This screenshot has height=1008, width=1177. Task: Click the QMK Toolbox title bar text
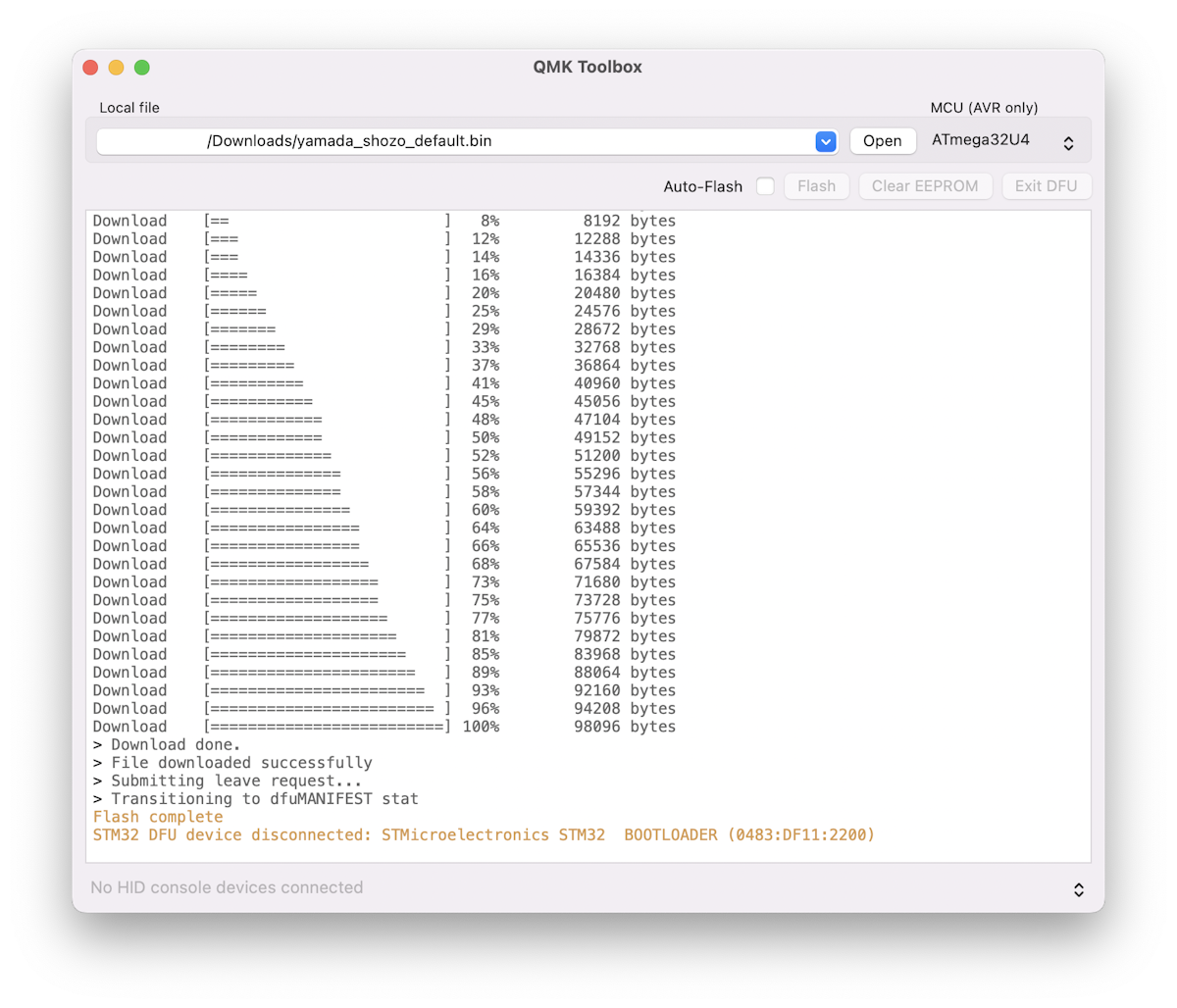pyautogui.click(x=588, y=68)
